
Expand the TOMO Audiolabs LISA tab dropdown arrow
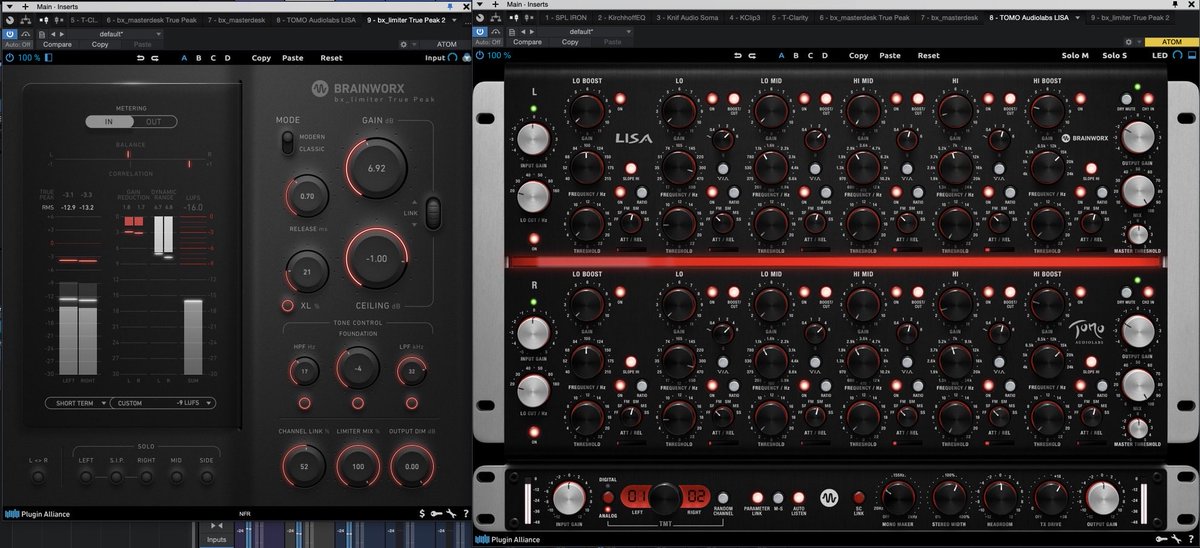(x=1076, y=17)
